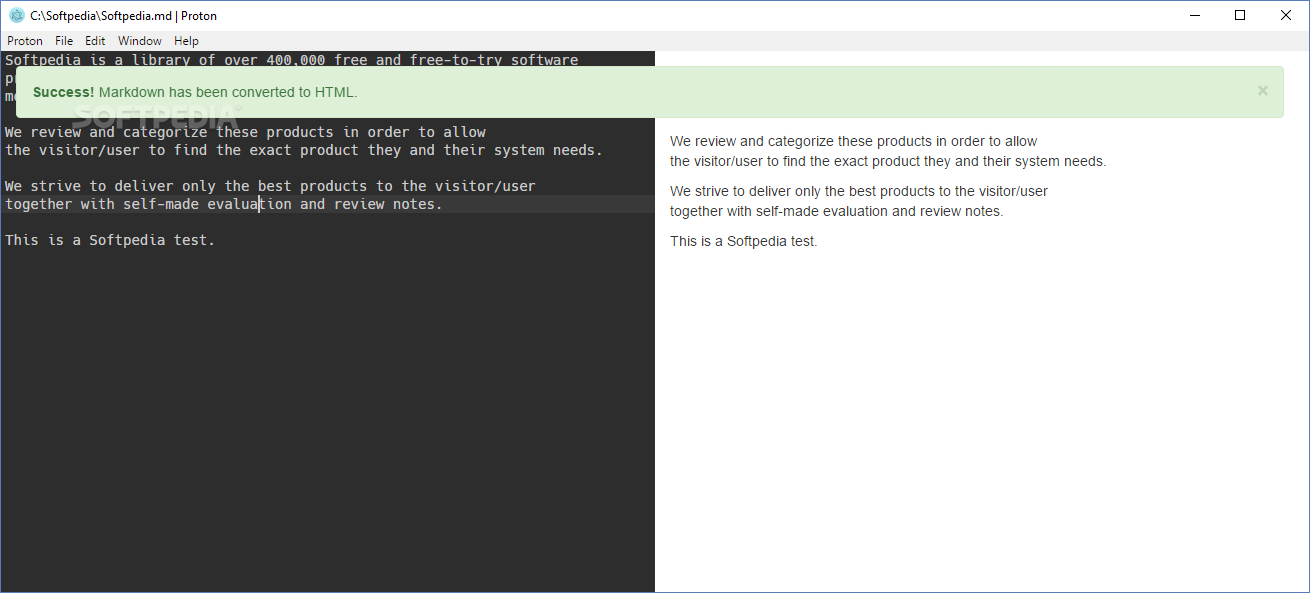This screenshot has height=593, width=1310.
Task: Click preview text 'This is a Softpedia test.'
Action: [x=744, y=241]
